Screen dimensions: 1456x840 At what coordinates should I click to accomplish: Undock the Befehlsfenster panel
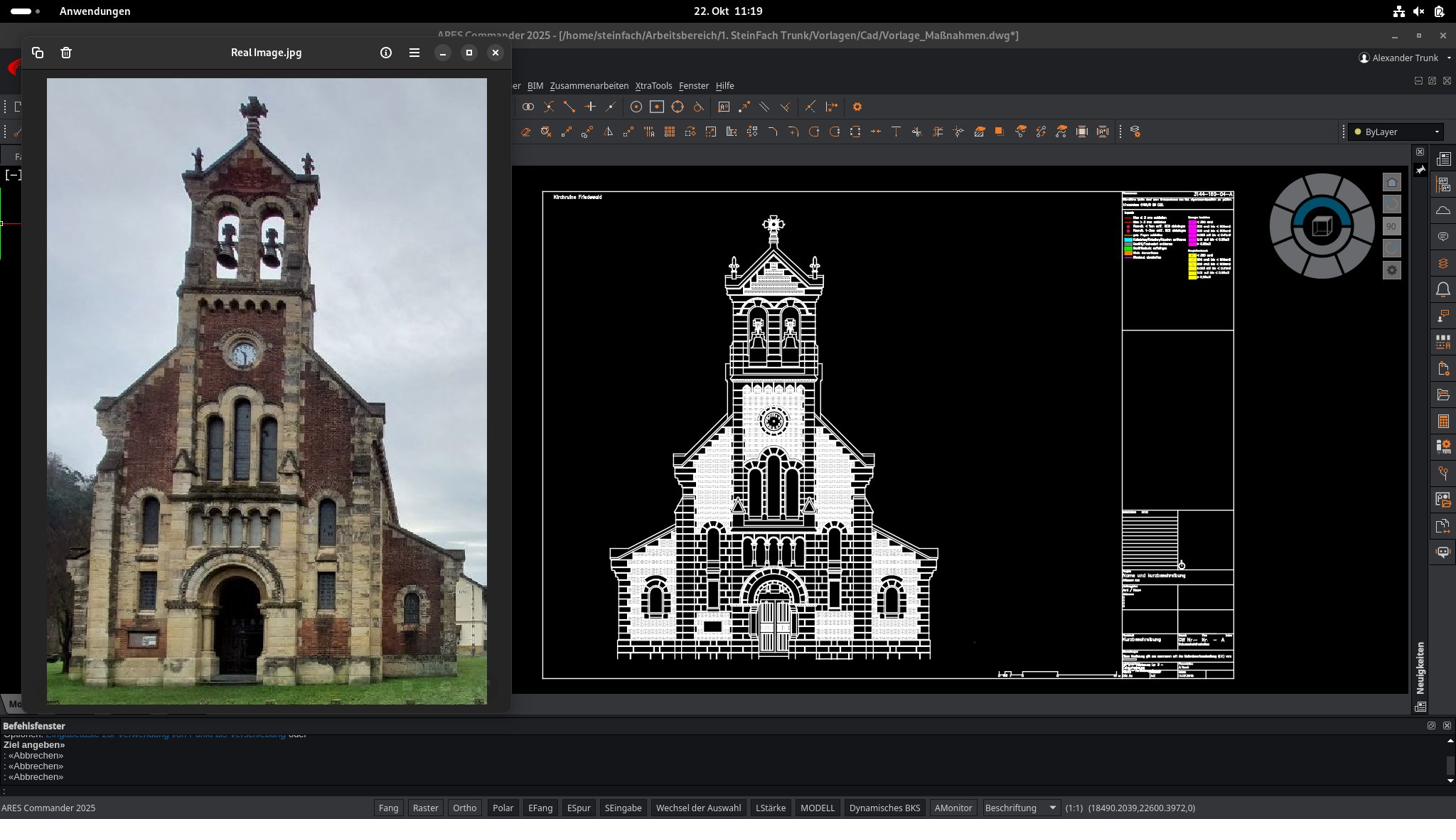1431,726
